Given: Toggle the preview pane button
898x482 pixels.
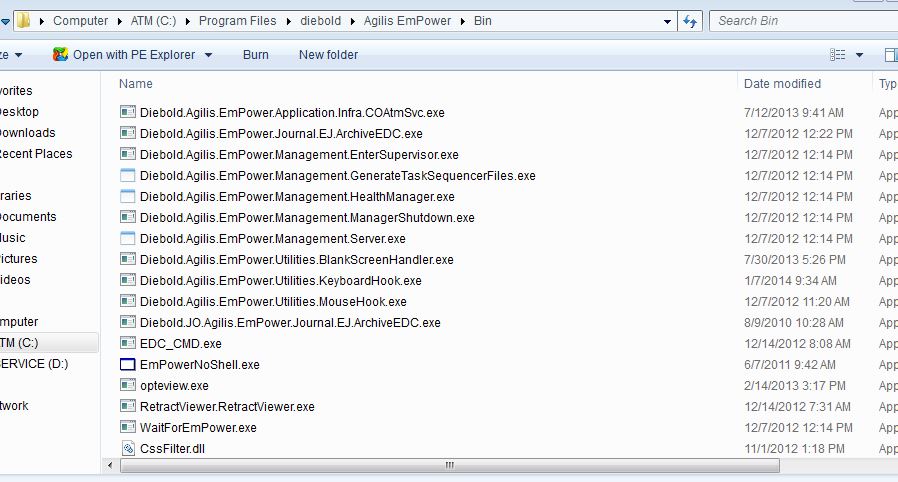Looking at the screenshot, I should coord(891,55).
